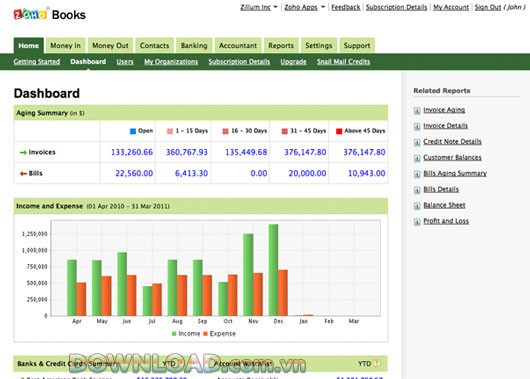
Task: Open the Balance Sheet report link
Action: (x=444, y=205)
